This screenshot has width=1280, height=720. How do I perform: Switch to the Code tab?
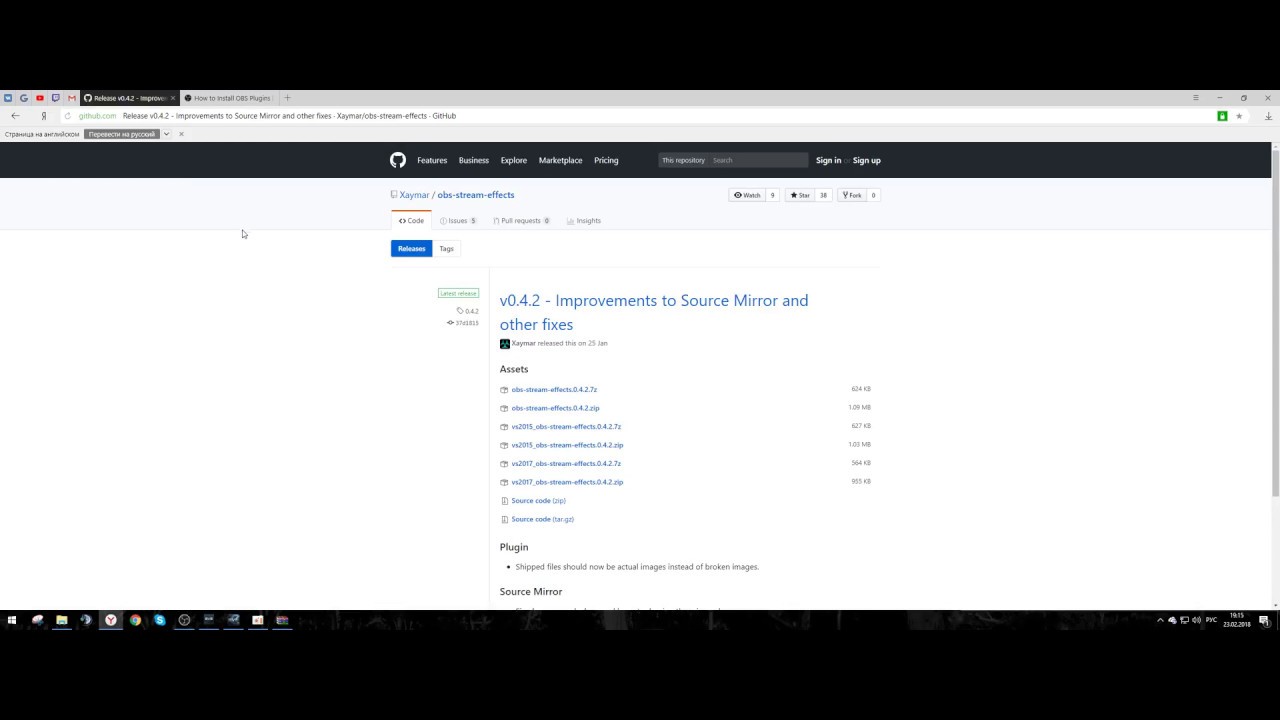click(x=411, y=221)
